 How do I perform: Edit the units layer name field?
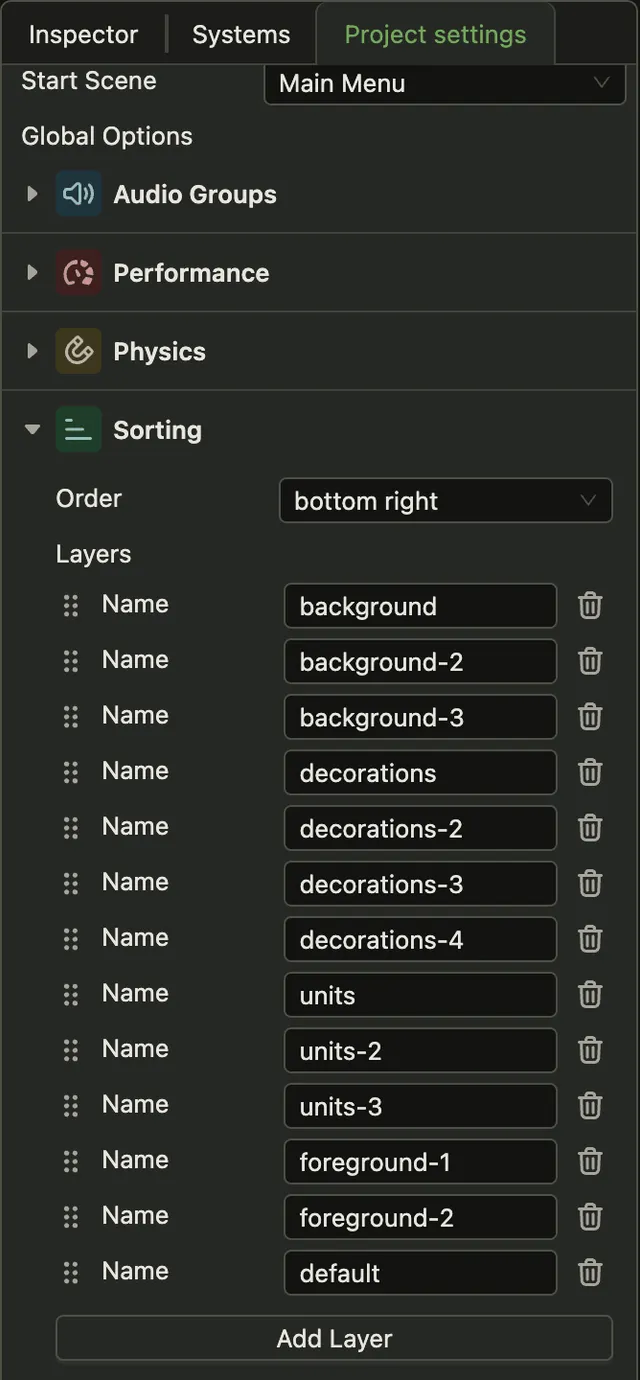pos(420,995)
